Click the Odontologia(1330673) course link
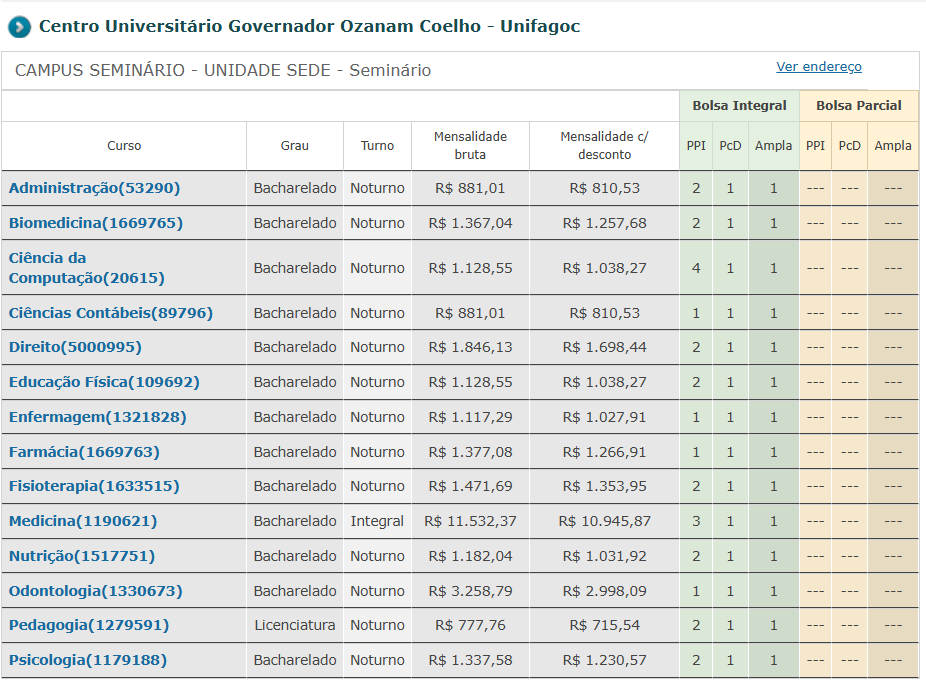Image resolution: width=926 pixels, height=686 pixels. tap(95, 591)
